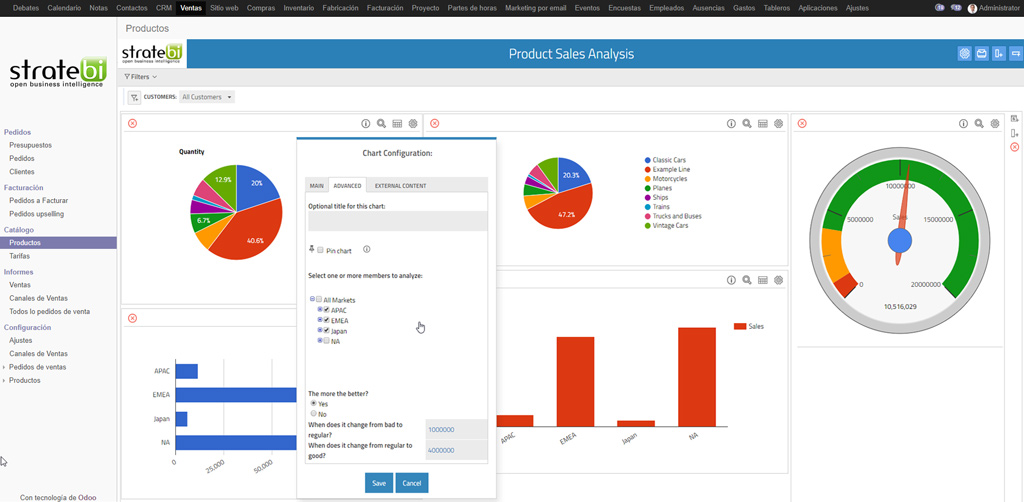The image size is (1024, 502).
Task: Show info for the Sales gauge panel
Action: coord(963,123)
